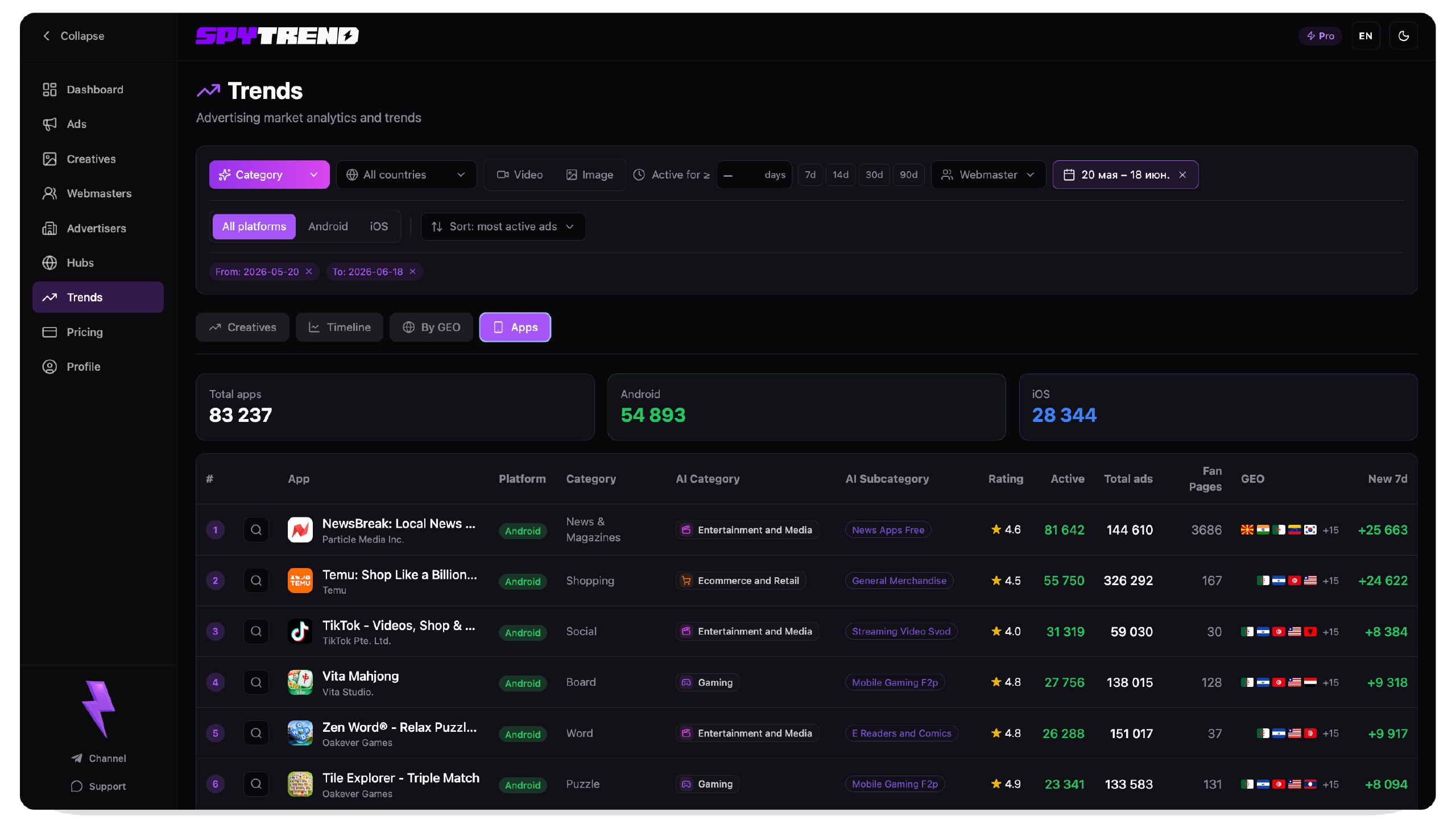Open the All countries dropdown
The image size is (1456, 837).
(x=406, y=175)
